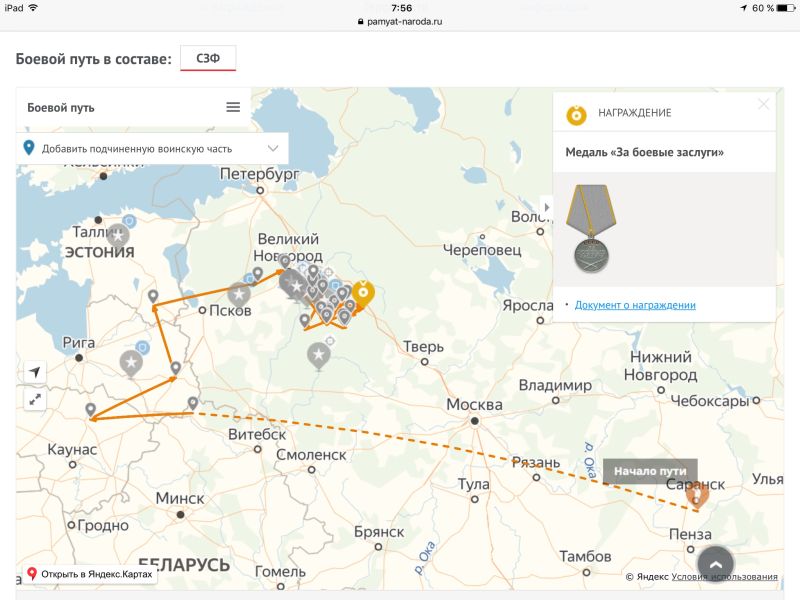Click the geolocation arrow map control
Image resolution: width=800 pixels, height=600 pixels.
click(35, 372)
